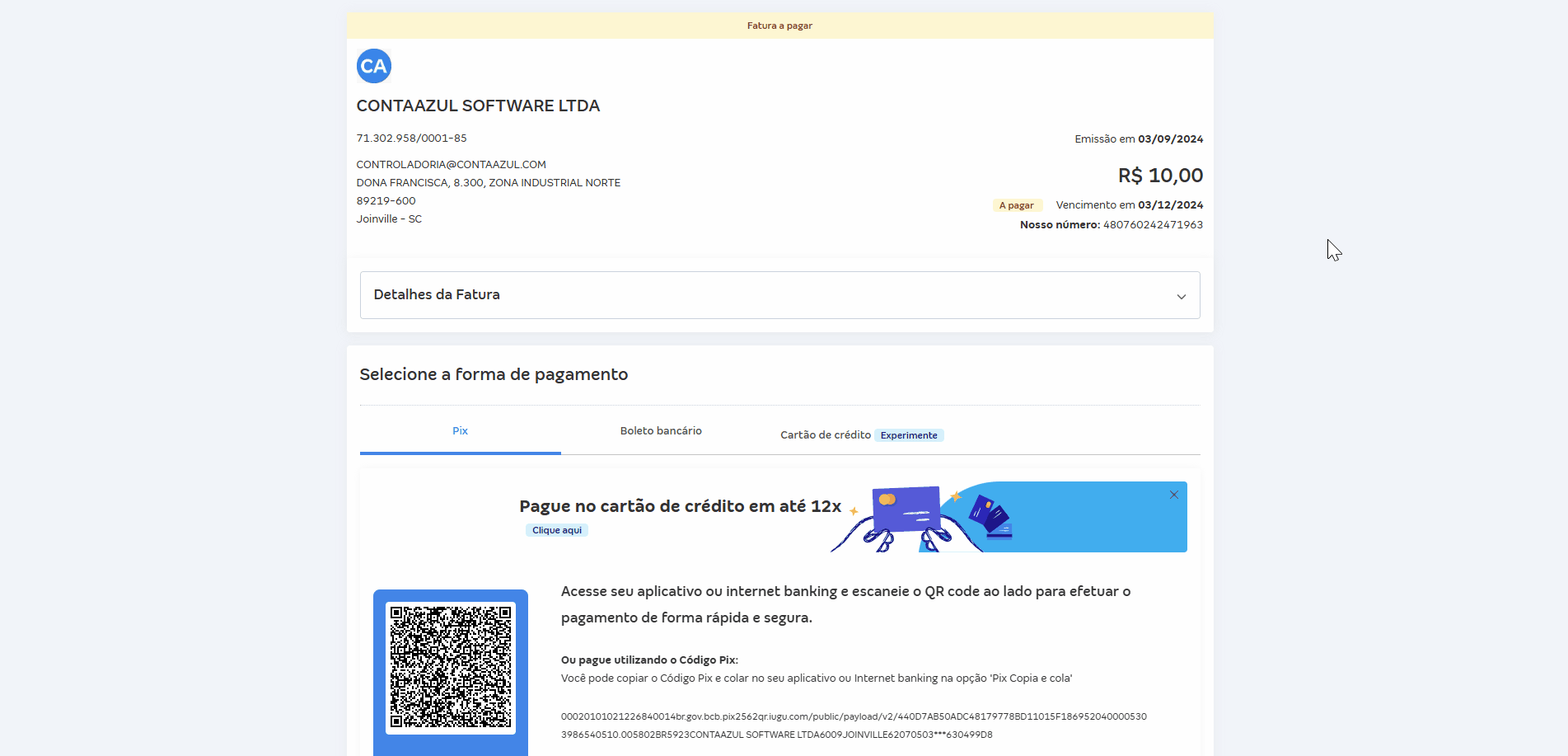This screenshot has width=1568, height=756.
Task: Click Pague no cartão de crédito headline
Action: pyautogui.click(x=680, y=506)
